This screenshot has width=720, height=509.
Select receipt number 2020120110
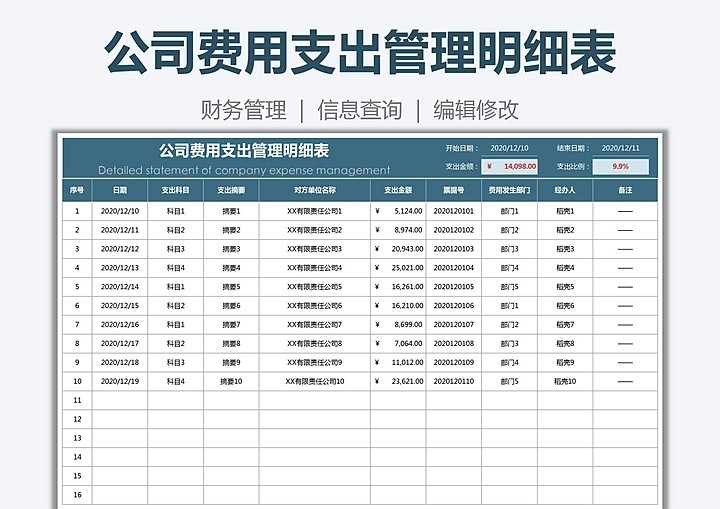tap(454, 381)
